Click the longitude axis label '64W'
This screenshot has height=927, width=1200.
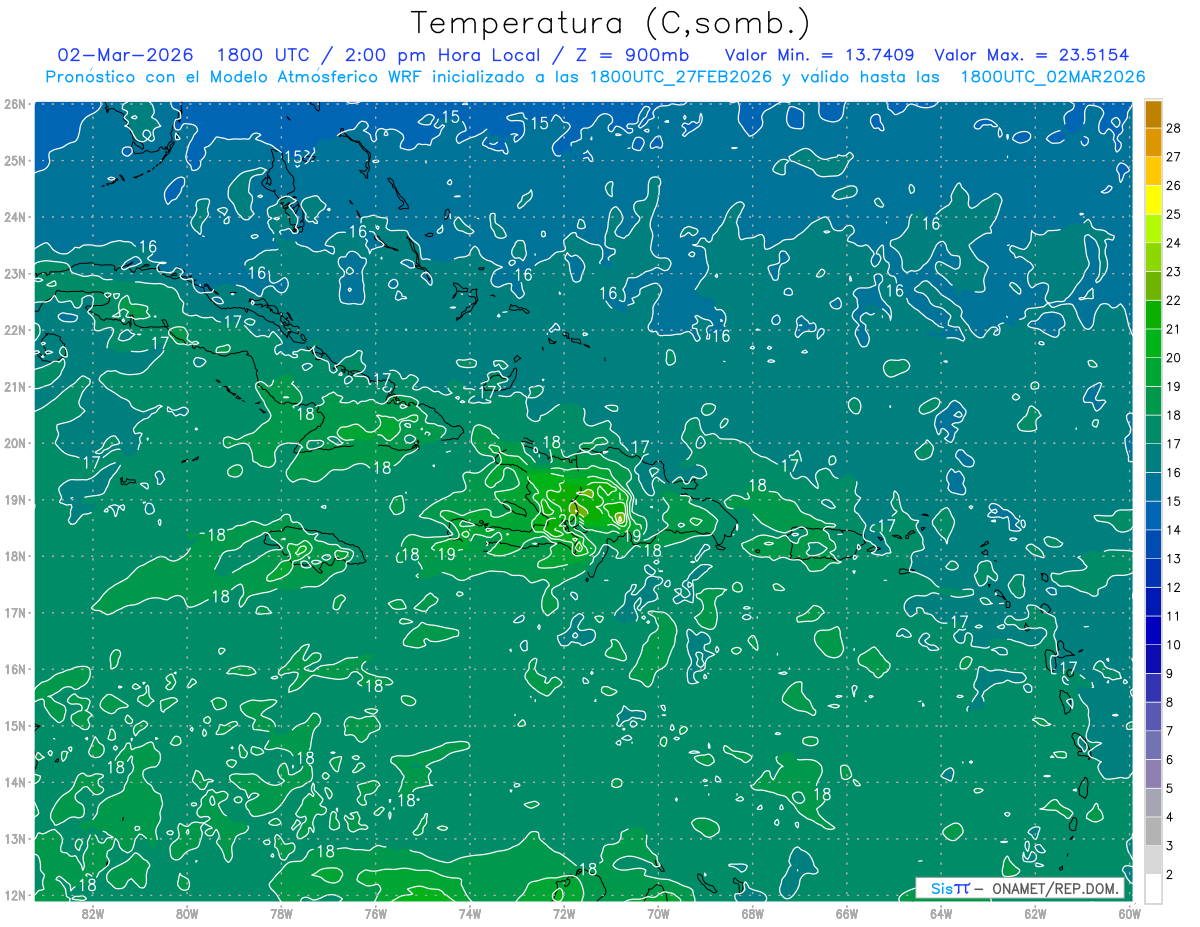click(x=941, y=913)
